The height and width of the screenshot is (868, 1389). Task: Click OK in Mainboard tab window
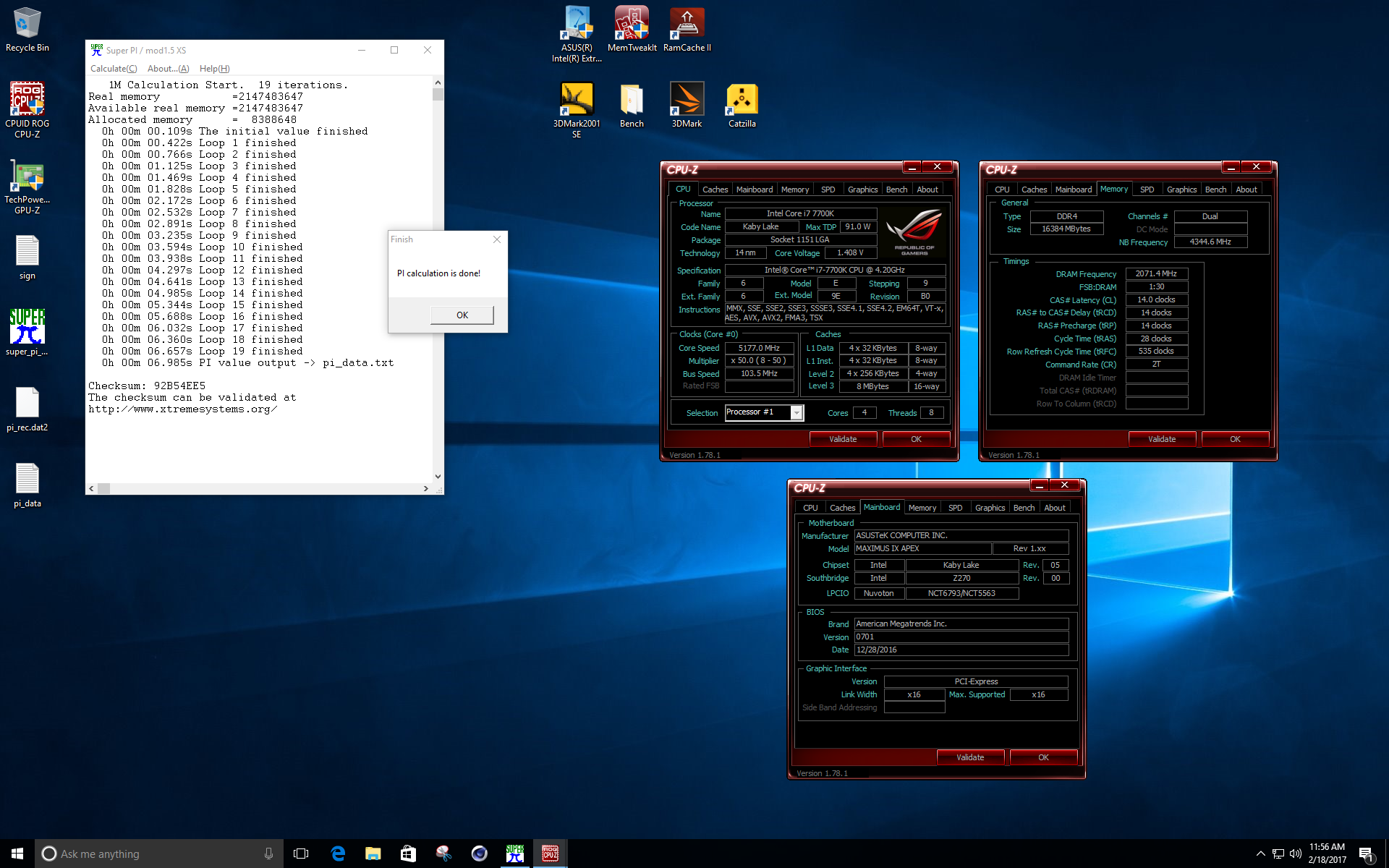(1043, 757)
